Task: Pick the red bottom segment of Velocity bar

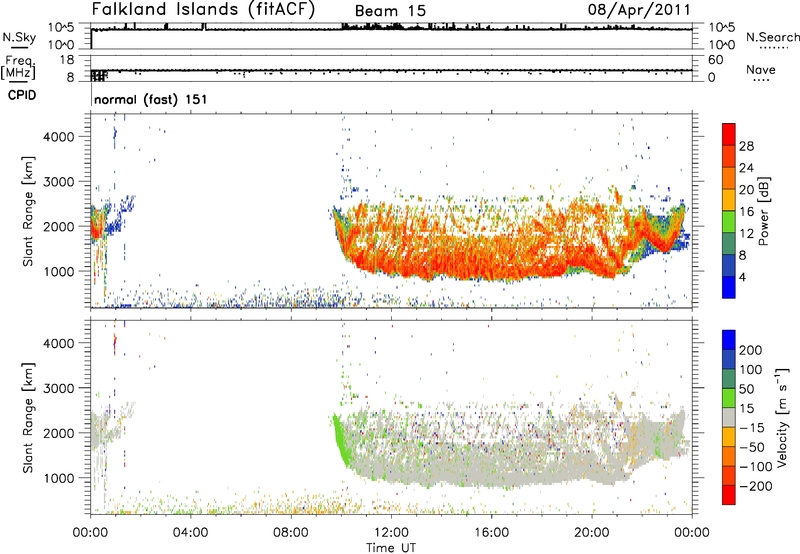Action: pyautogui.click(x=729, y=495)
